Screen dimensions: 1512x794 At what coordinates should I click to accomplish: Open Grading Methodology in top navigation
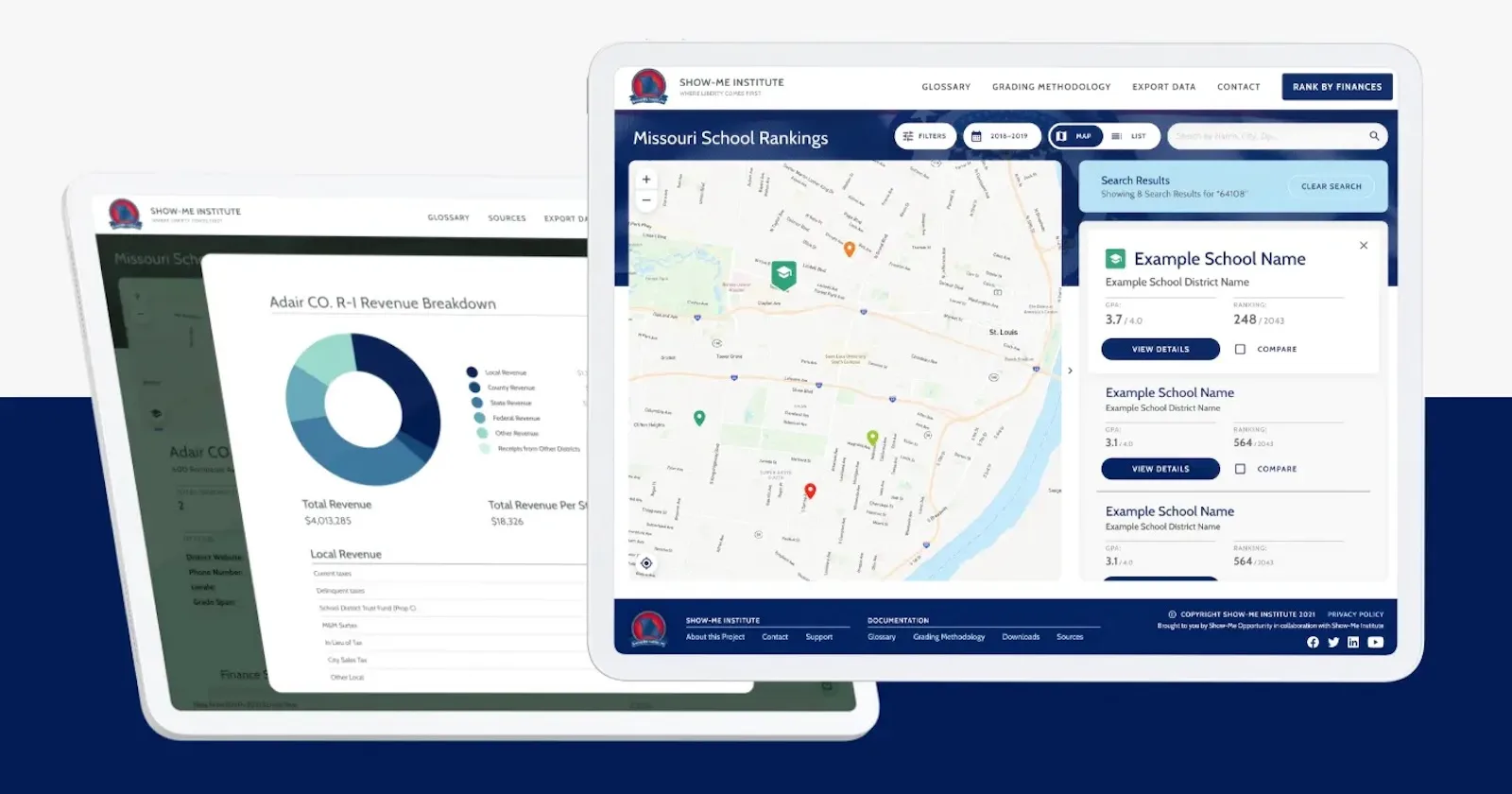[1051, 87]
